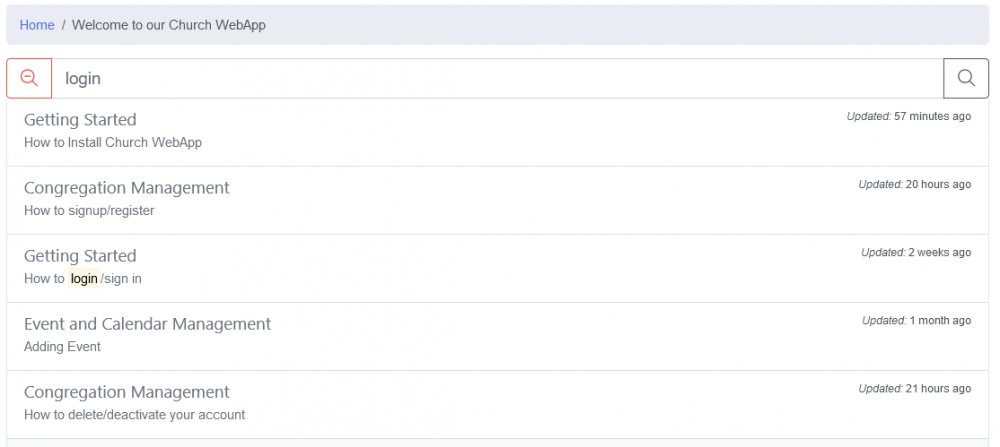Select "How to Install Church WebApp" article

[113, 143]
